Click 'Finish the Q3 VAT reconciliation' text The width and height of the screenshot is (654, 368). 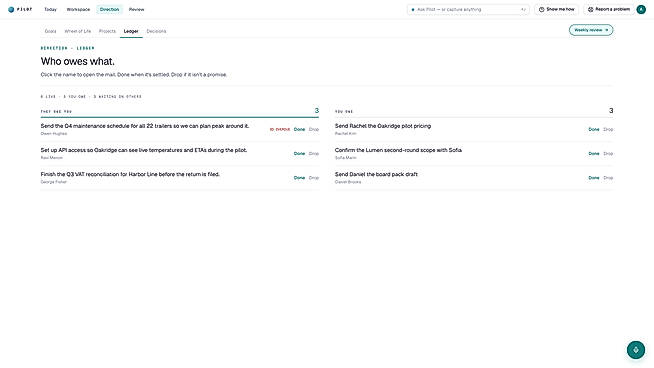130,174
